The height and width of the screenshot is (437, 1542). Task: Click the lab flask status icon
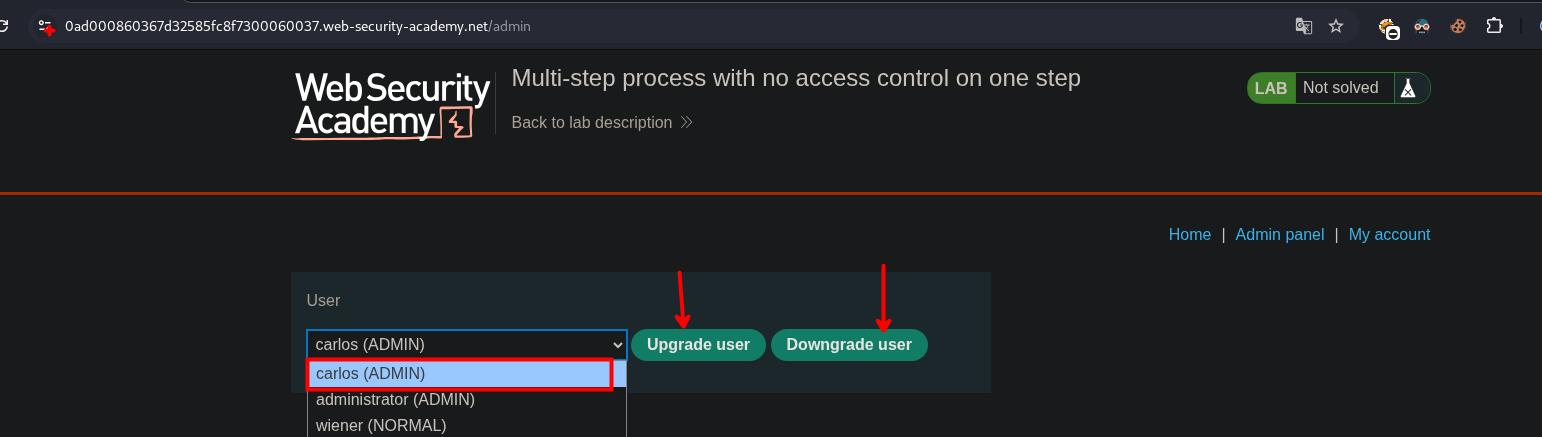tap(1408, 88)
